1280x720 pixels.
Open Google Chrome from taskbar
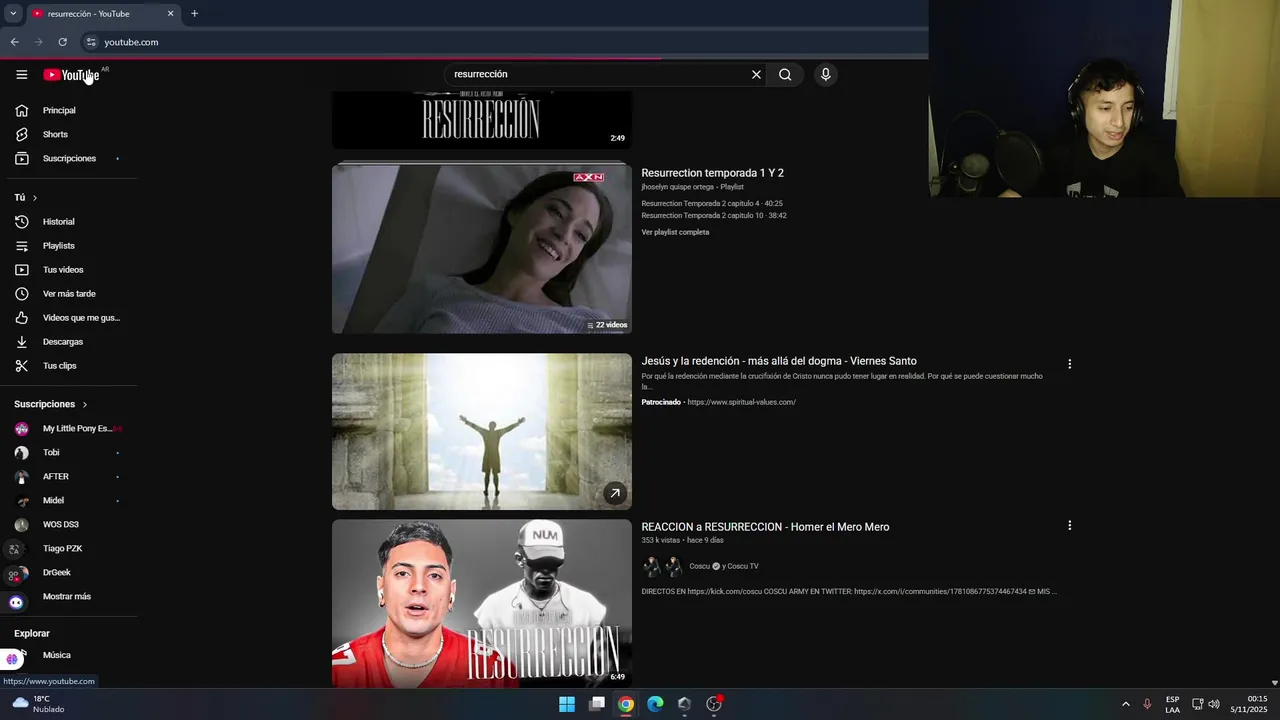[x=626, y=704]
